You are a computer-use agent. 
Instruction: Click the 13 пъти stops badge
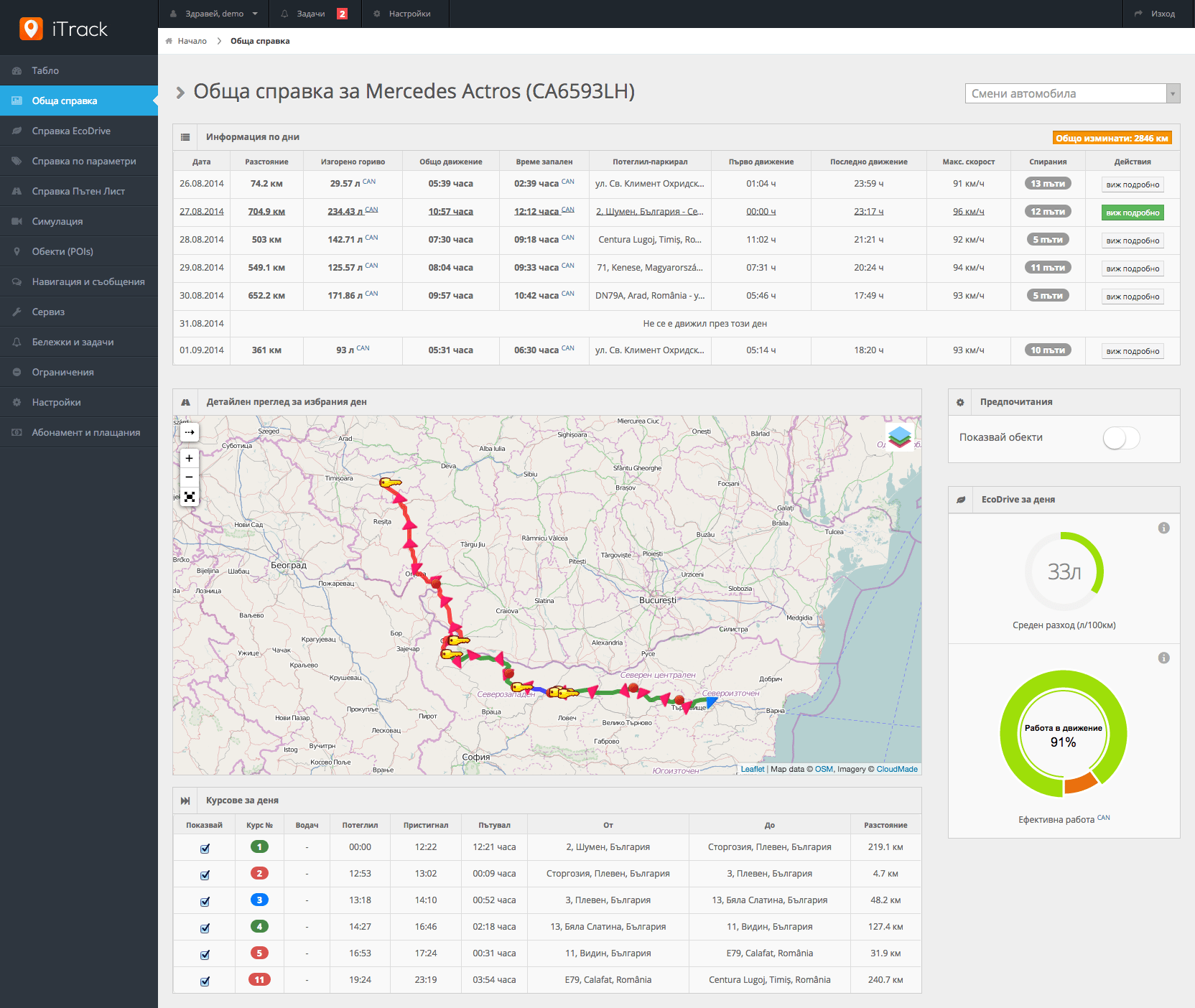[1048, 184]
